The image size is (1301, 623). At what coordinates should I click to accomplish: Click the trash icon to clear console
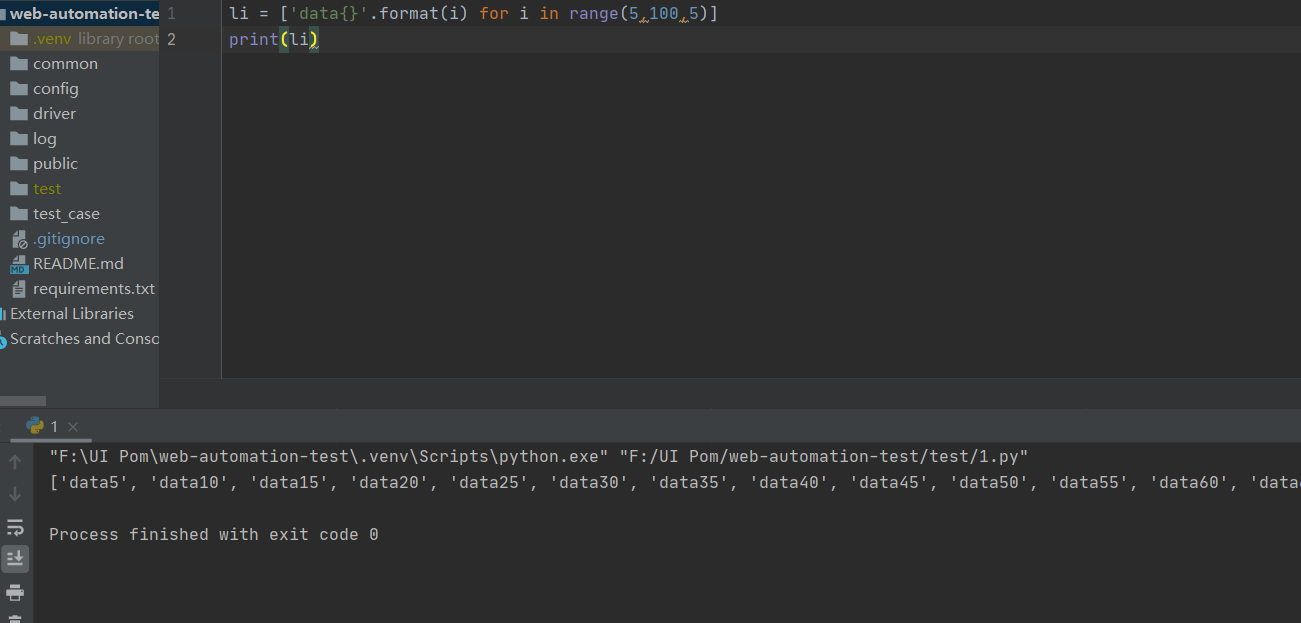(x=15, y=619)
